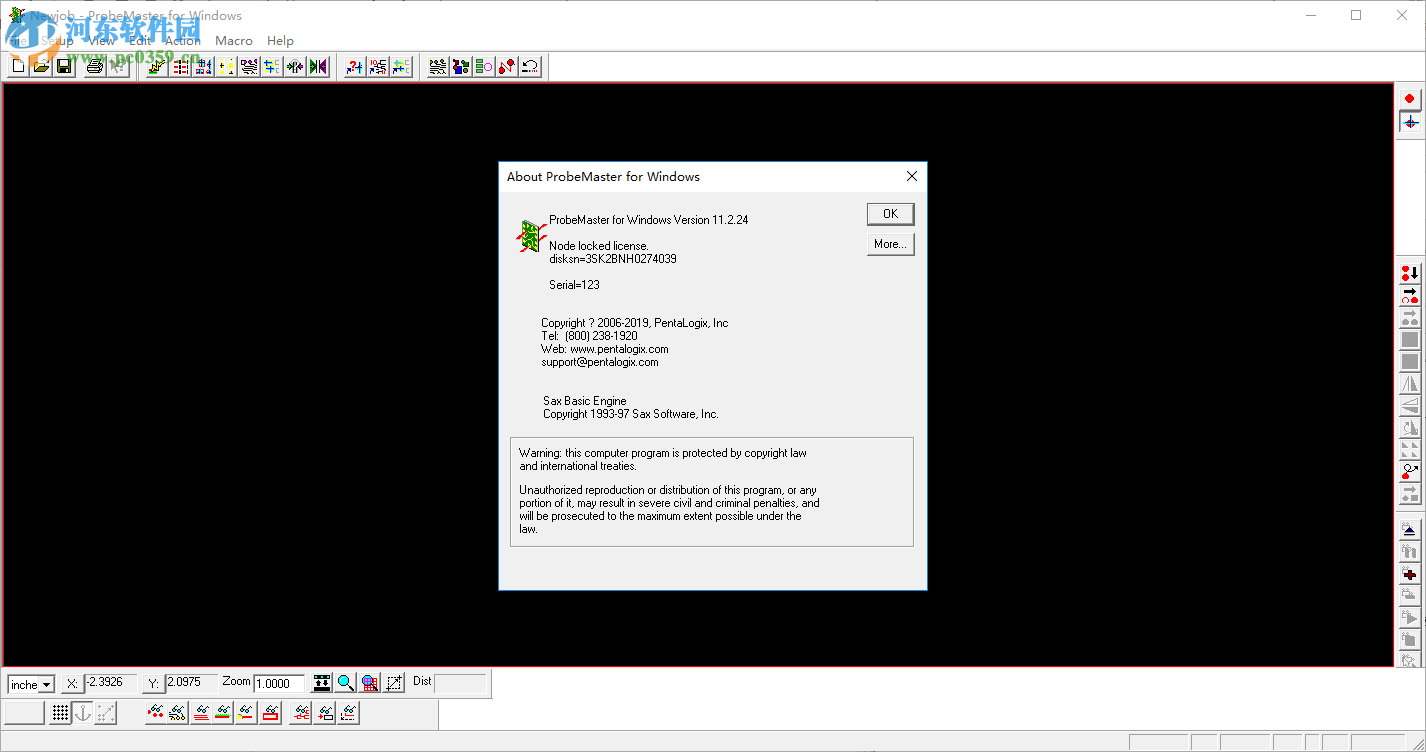Select the red dot tool at top right panel
1426x752 pixels.
pyautogui.click(x=1409, y=98)
